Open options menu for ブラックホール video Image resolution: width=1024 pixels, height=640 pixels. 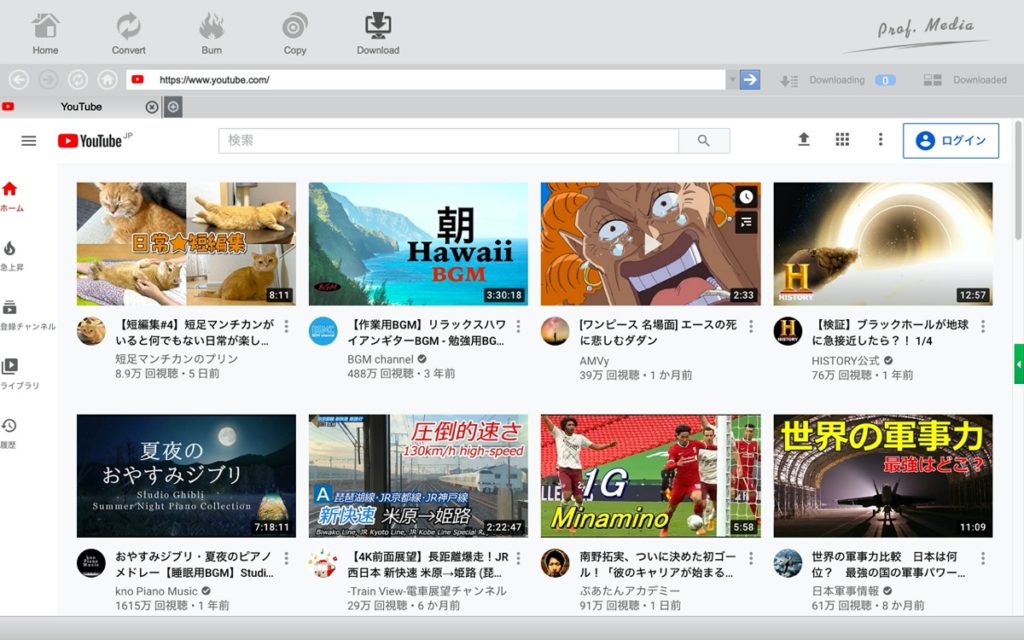pos(983,326)
